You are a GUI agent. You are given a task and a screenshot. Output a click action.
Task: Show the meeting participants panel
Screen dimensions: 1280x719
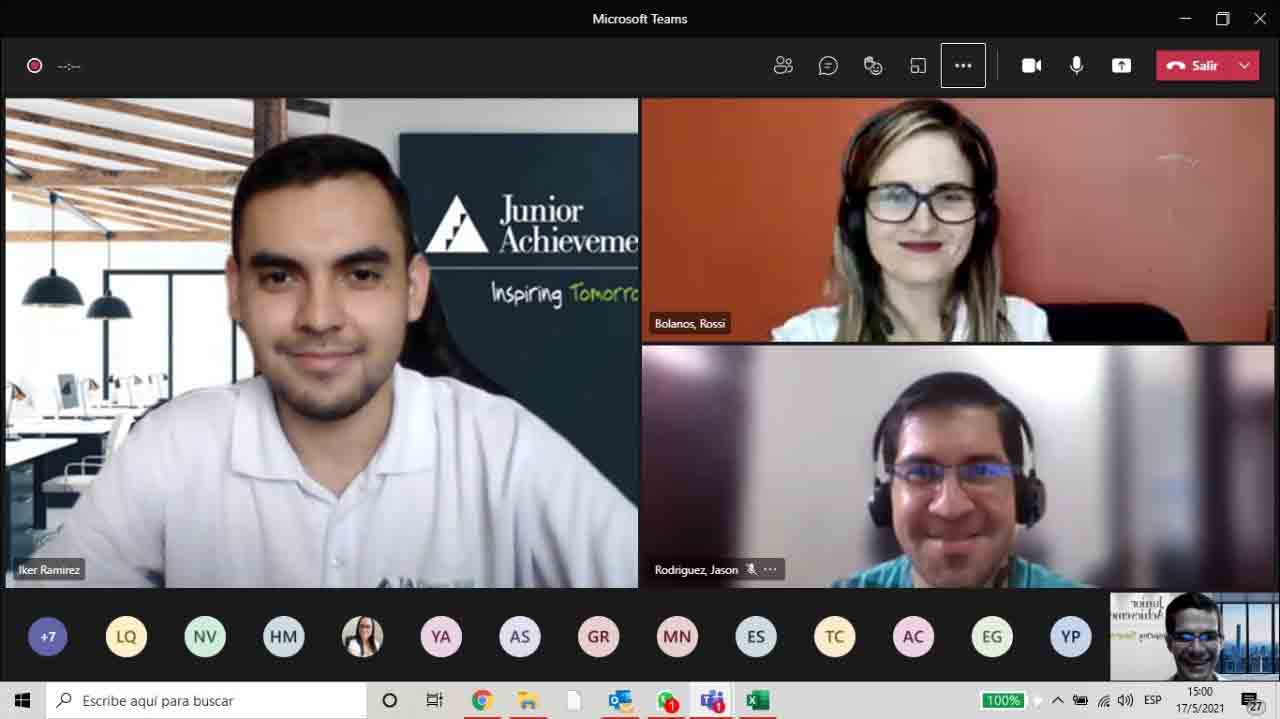click(783, 66)
